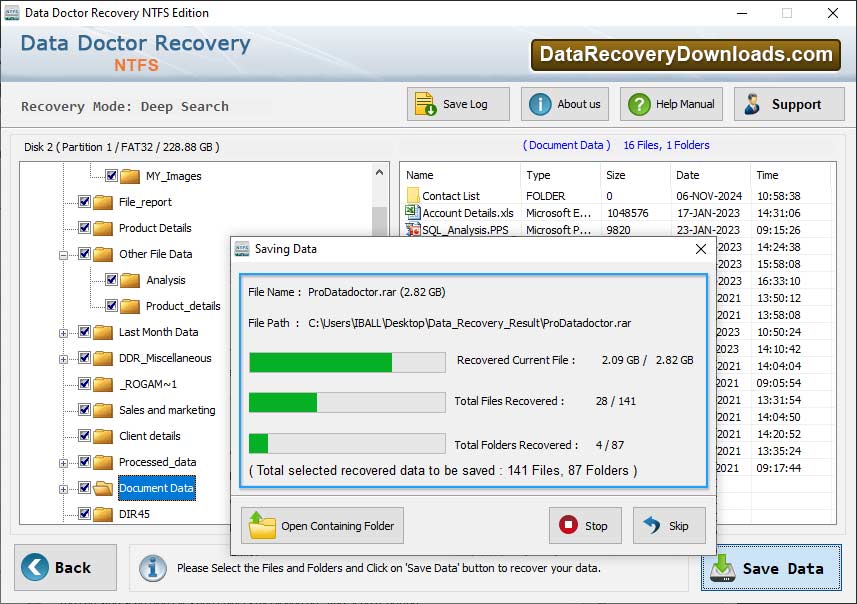This screenshot has width=857, height=604.
Task: Uncheck the Document Data checkbox
Action: [x=84, y=487]
